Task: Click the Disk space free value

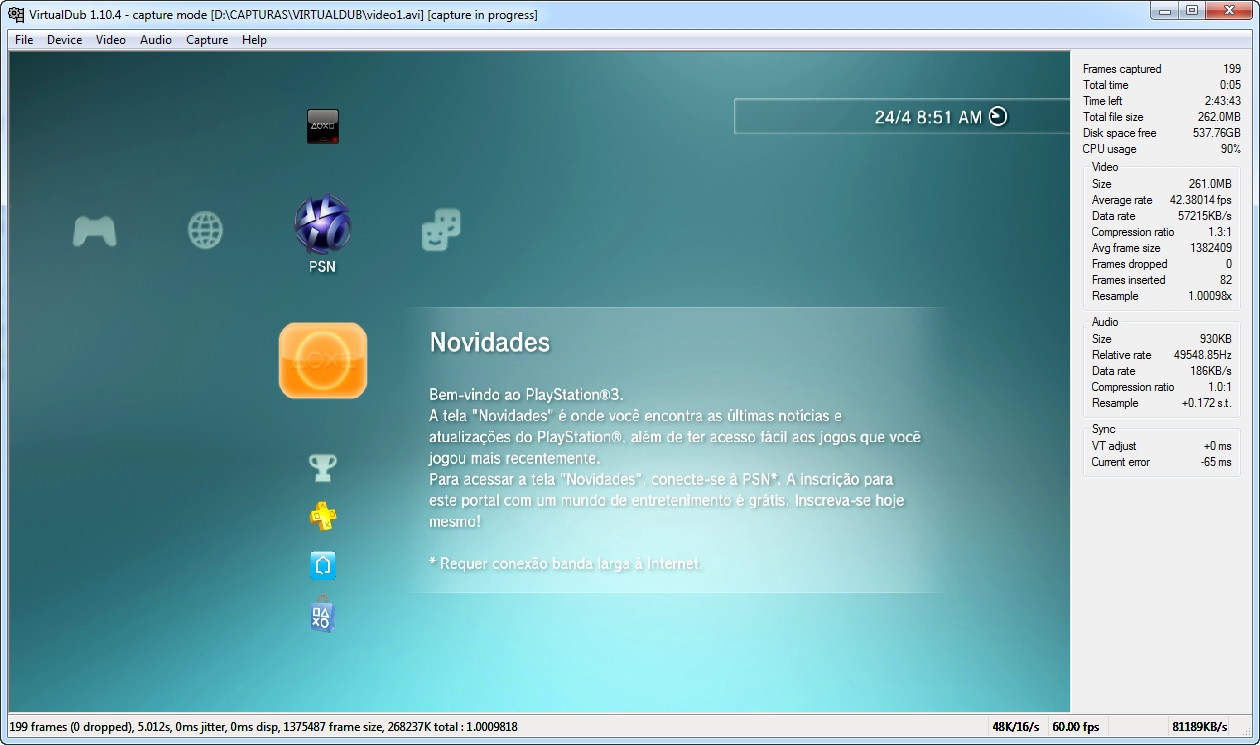Action: pos(1219,133)
